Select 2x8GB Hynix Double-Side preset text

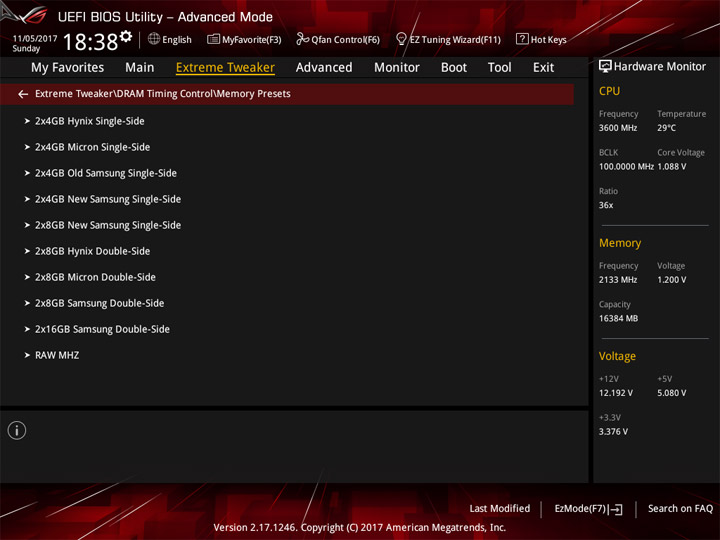92,251
